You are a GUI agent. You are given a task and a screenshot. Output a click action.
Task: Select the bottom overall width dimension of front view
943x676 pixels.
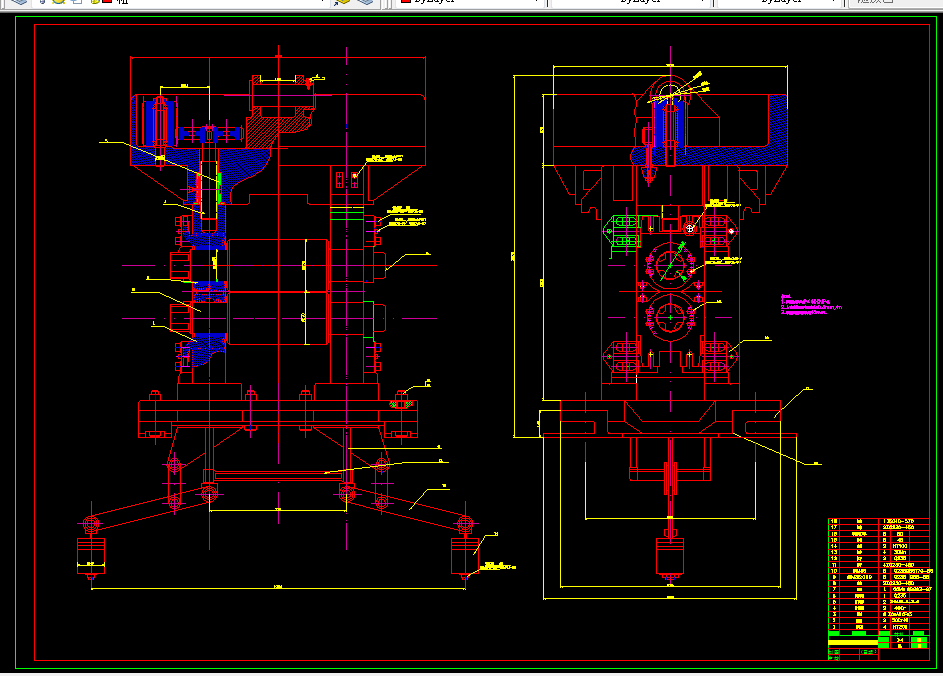(278, 588)
